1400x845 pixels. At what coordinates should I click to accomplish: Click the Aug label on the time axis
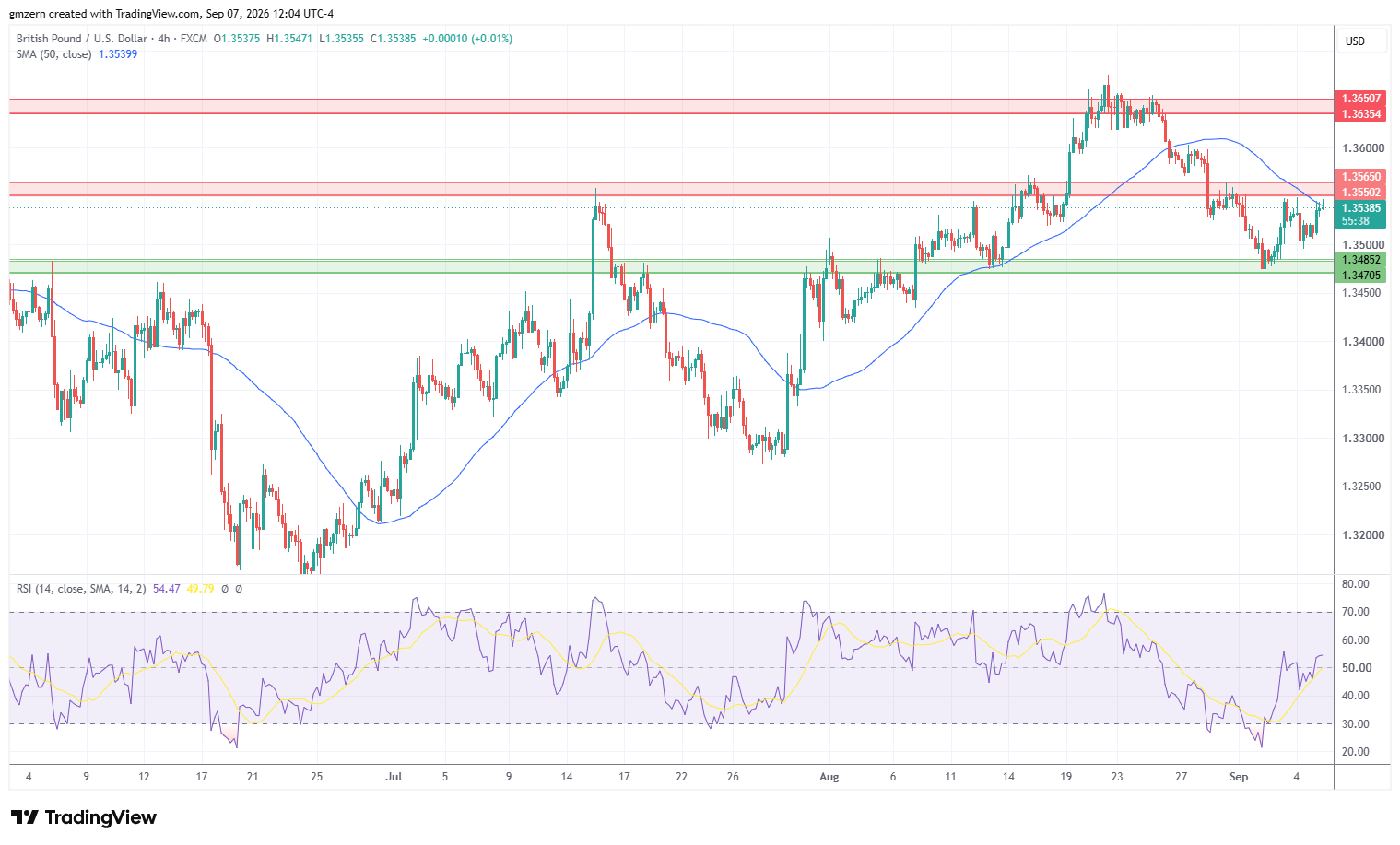[x=829, y=777]
